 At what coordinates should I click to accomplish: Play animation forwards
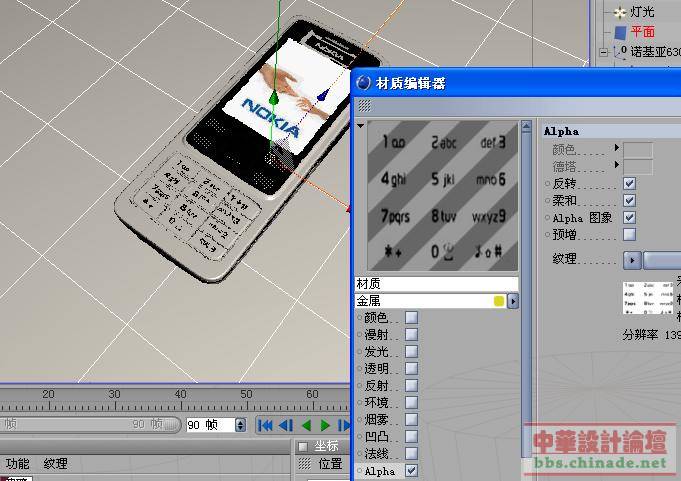325,425
